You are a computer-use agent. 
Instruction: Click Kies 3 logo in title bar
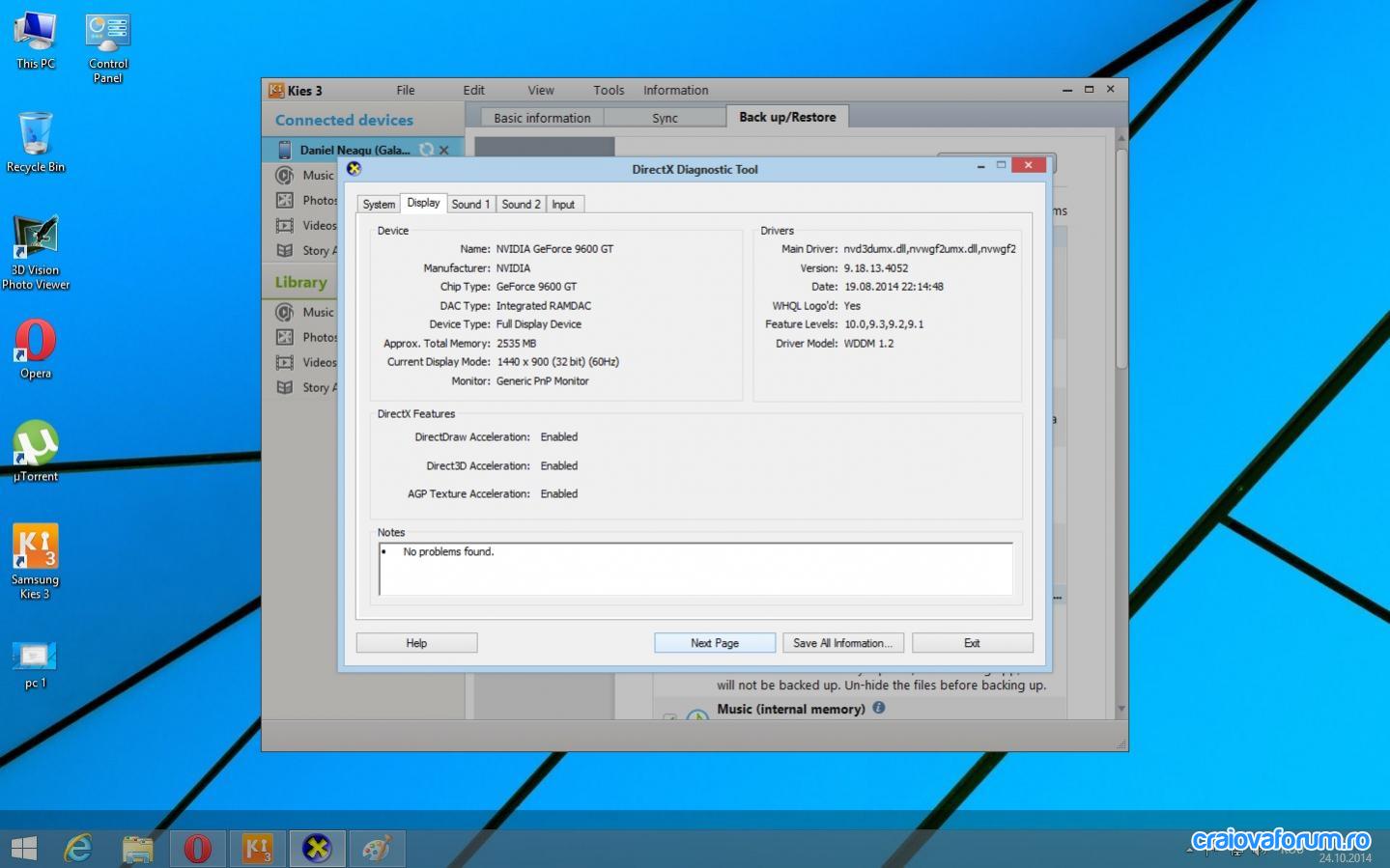click(x=276, y=90)
